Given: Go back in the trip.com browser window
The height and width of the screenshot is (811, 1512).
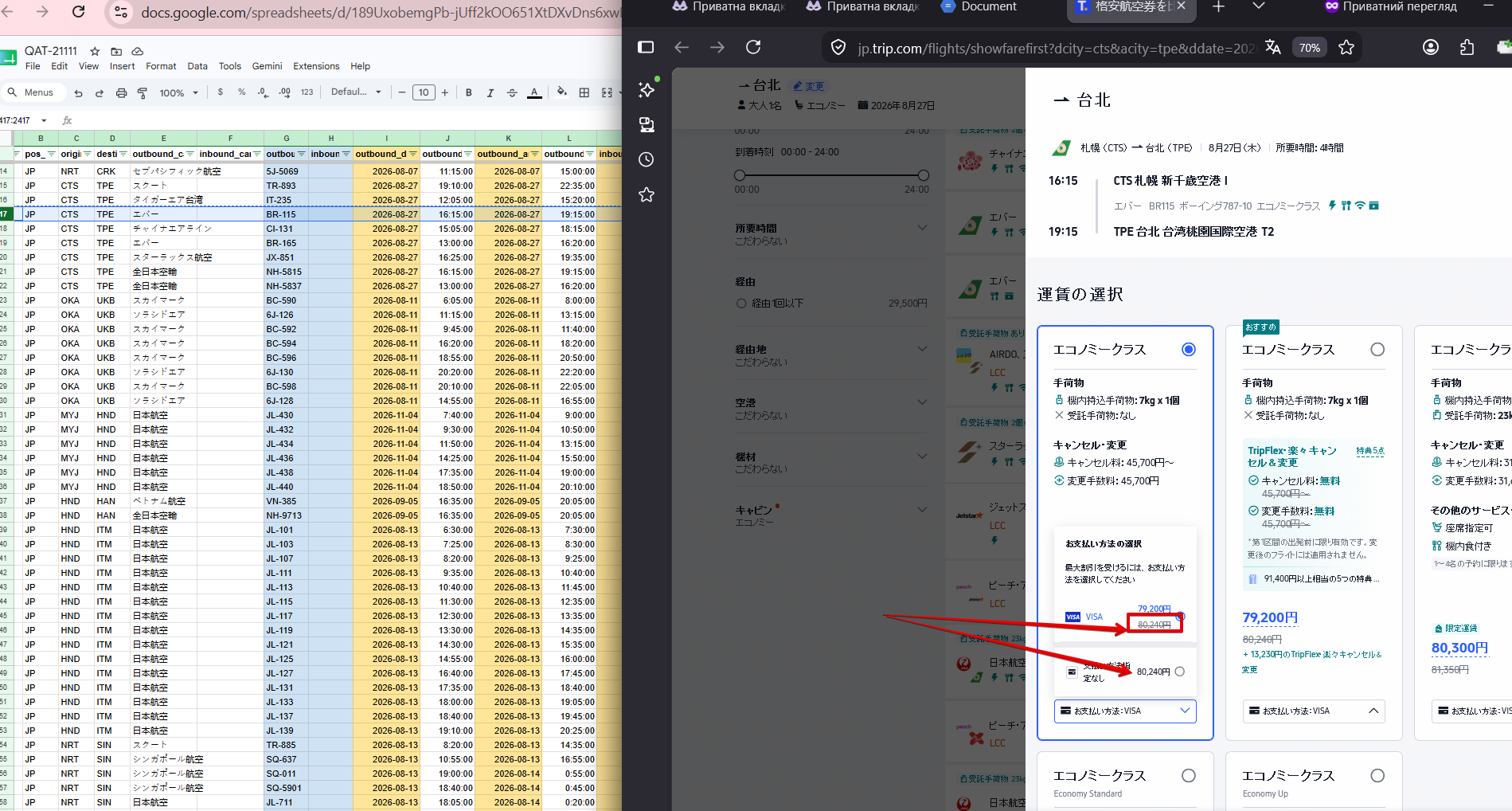Looking at the screenshot, I should click(682, 47).
